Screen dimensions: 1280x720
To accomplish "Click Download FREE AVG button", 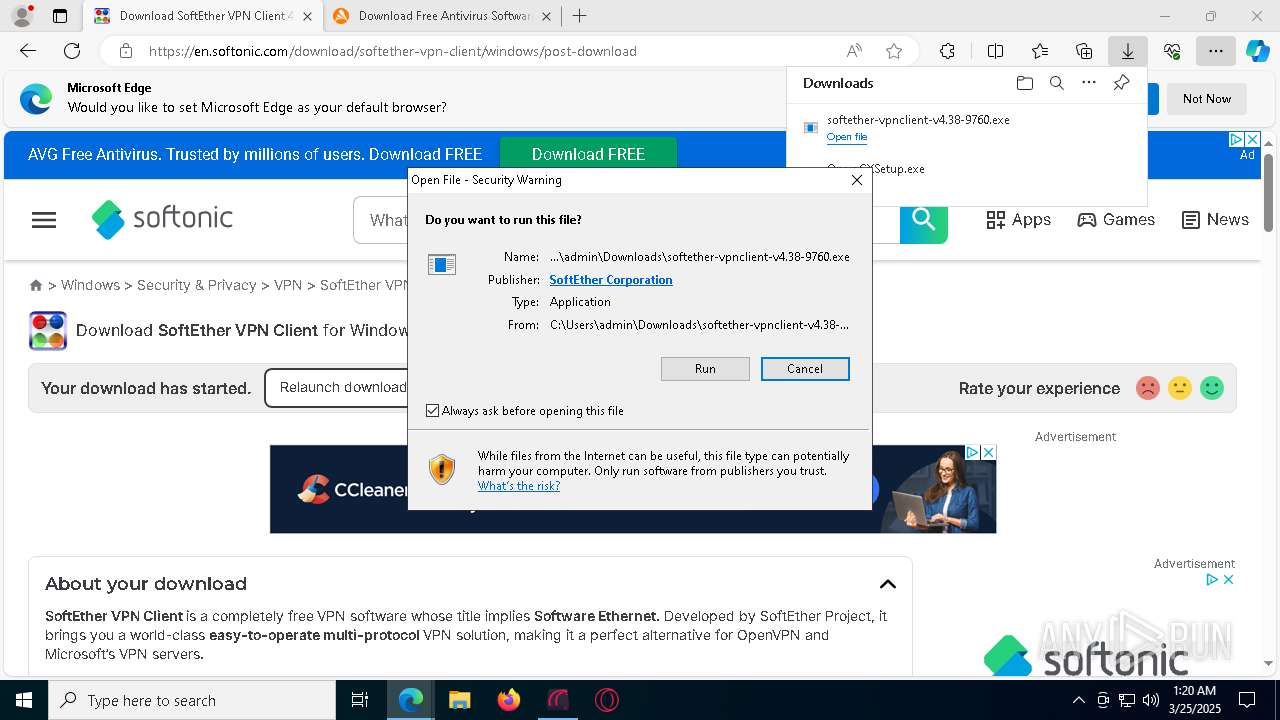I will (x=588, y=154).
